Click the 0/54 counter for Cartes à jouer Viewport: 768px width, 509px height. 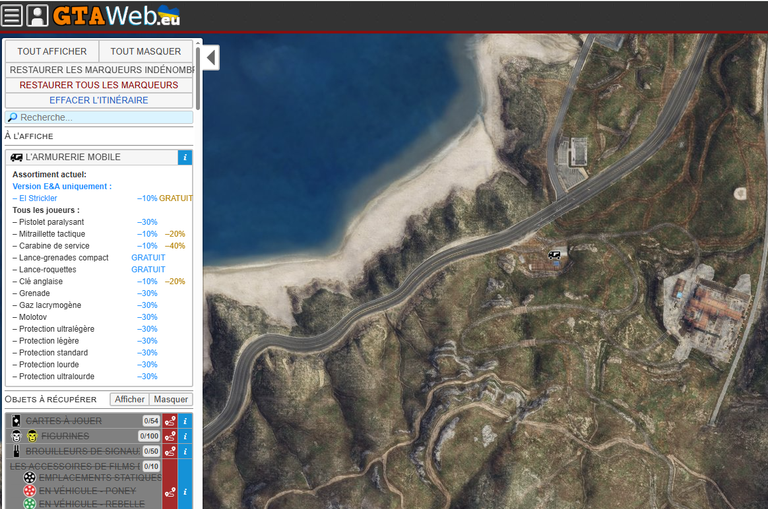point(151,421)
